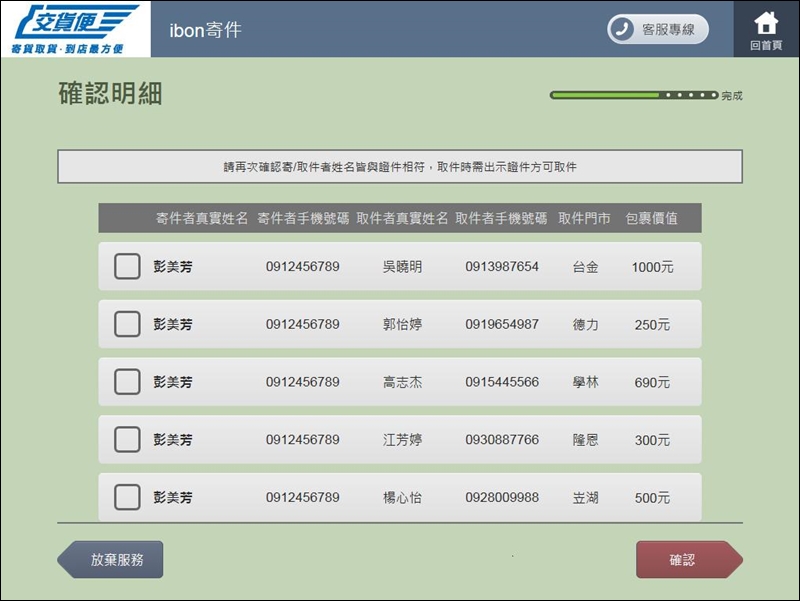Click the 包裹價值 column header
800x601 pixels.
651,218
